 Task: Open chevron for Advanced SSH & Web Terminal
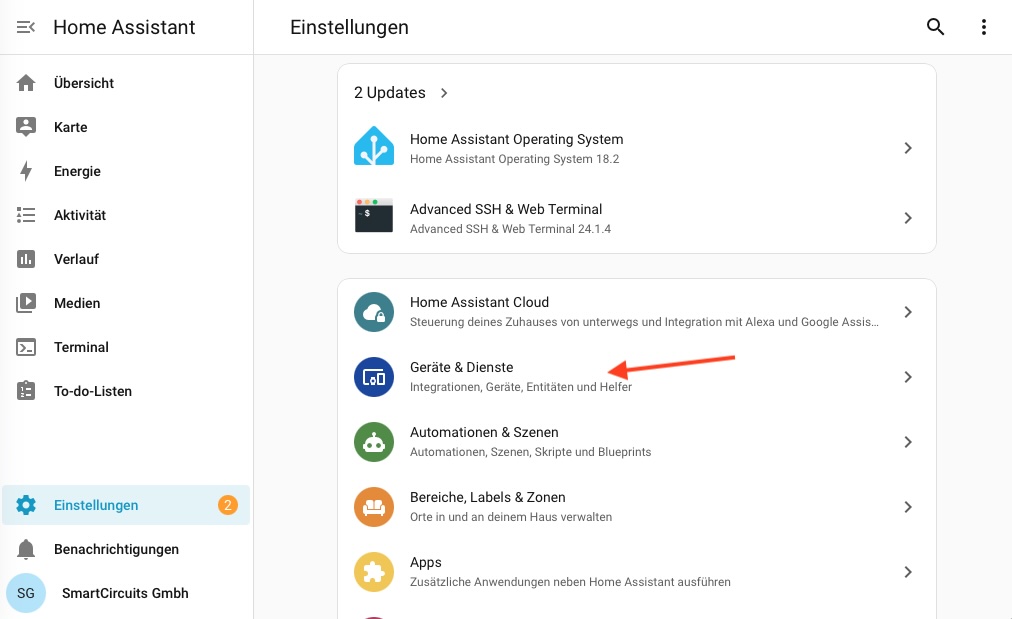[907, 218]
